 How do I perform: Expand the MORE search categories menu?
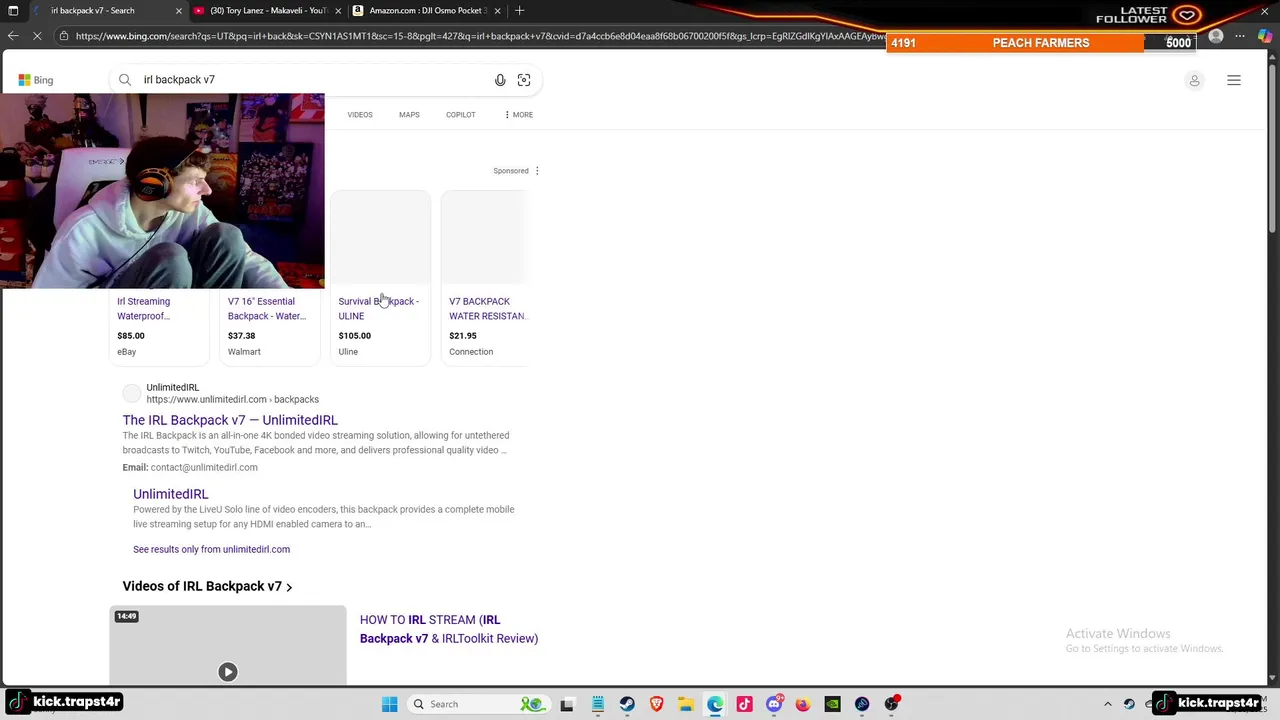[519, 115]
